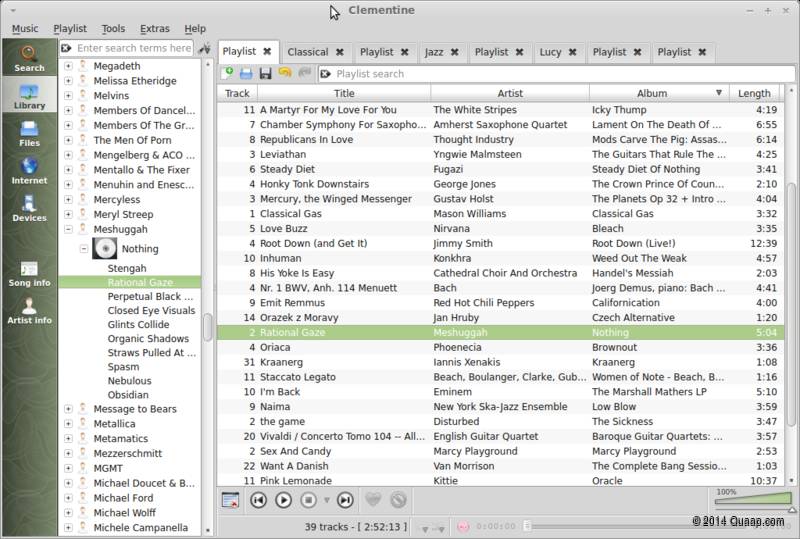Image resolution: width=800 pixels, height=539 pixels.
Task: Expand the Melvins artist node
Action: pos(68,95)
